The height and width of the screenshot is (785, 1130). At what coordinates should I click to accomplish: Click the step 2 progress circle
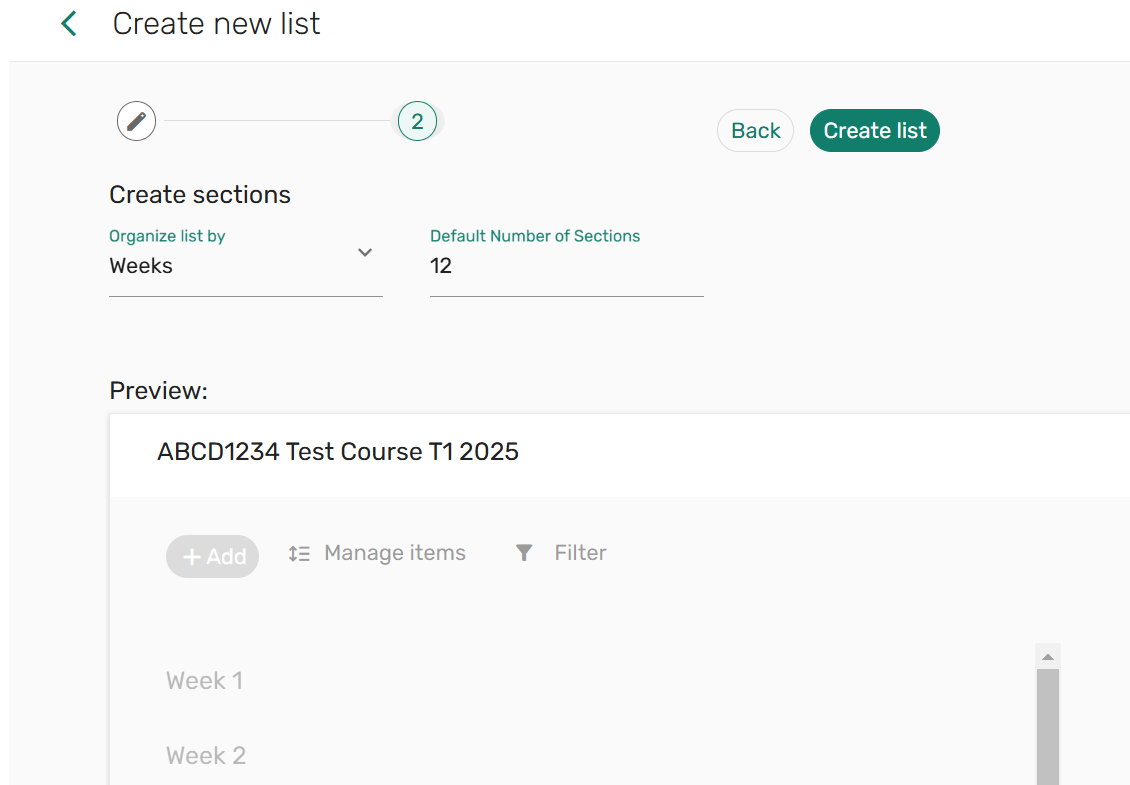pyautogui.click(x=417, y=121)
